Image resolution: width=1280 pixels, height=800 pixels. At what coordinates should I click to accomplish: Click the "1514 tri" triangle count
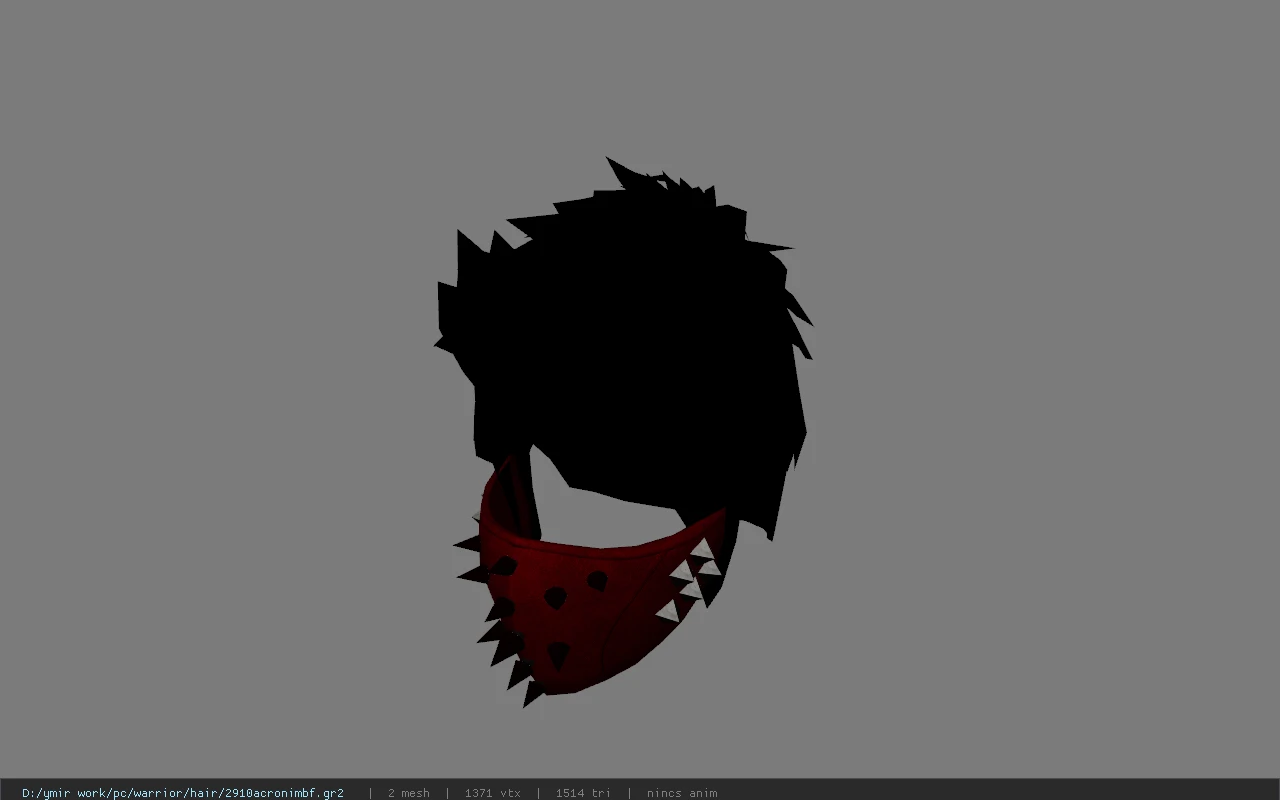583,793
